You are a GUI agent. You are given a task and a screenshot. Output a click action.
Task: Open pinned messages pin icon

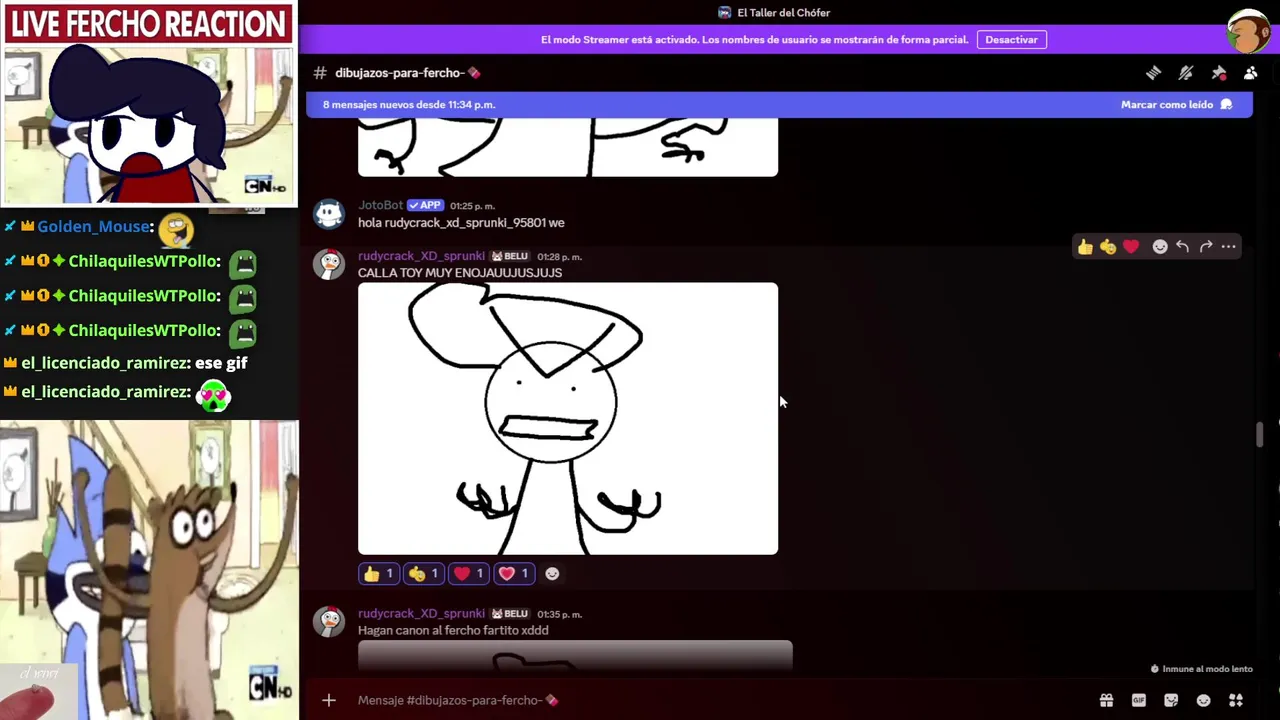tap(1218, 73)
